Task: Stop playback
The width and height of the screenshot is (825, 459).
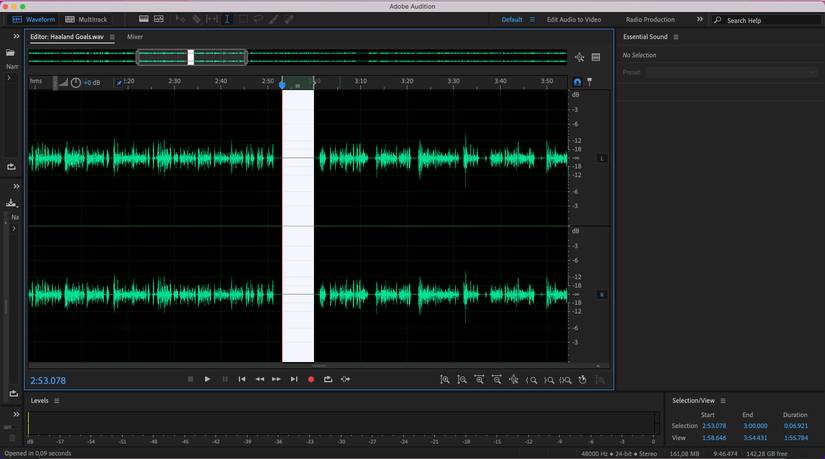Action: 190,379
